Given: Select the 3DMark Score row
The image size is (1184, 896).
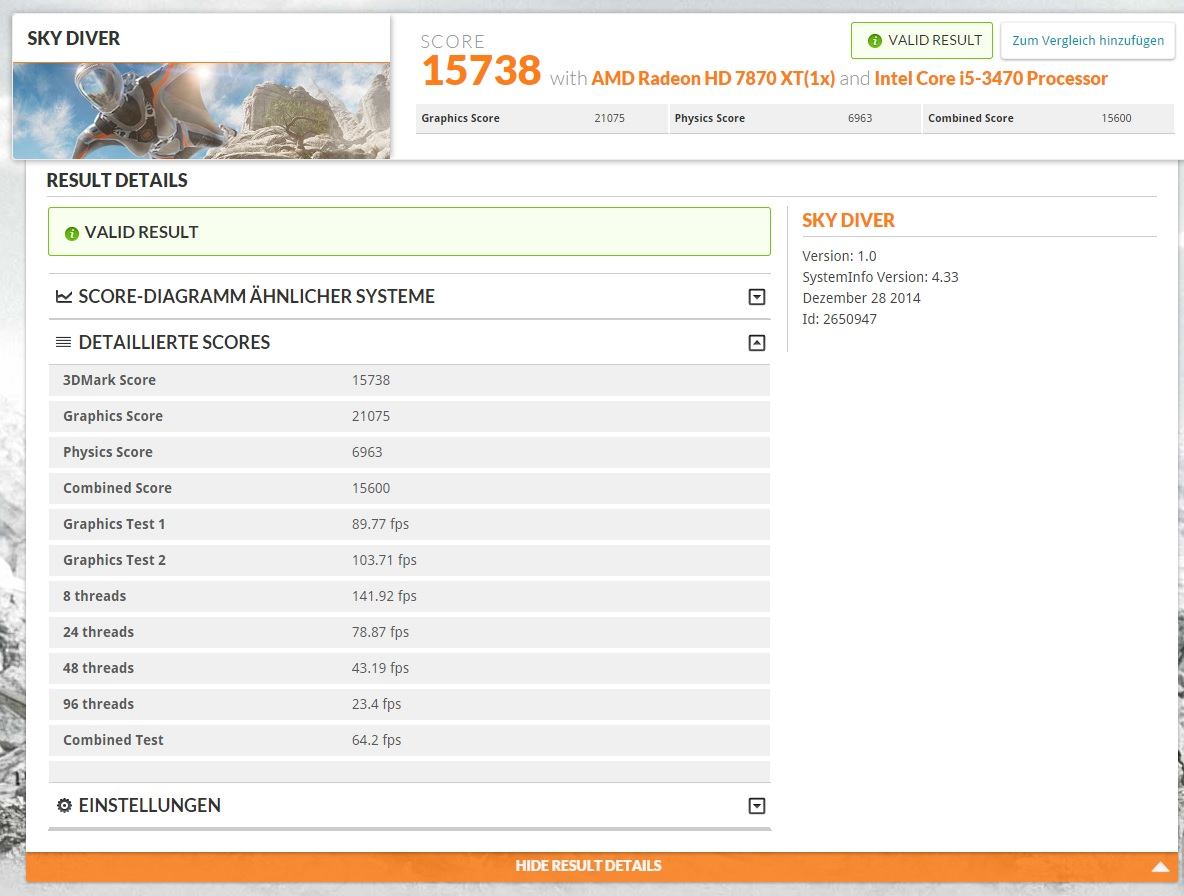Looking at the screenshot, I should click(x=409, y=380).
